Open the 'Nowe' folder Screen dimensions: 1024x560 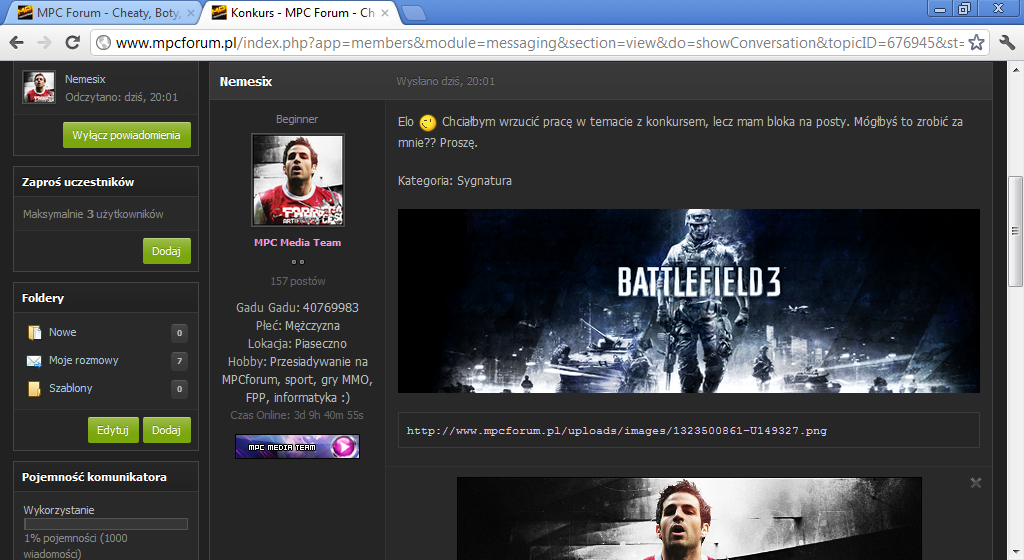(x=63, y=332)
